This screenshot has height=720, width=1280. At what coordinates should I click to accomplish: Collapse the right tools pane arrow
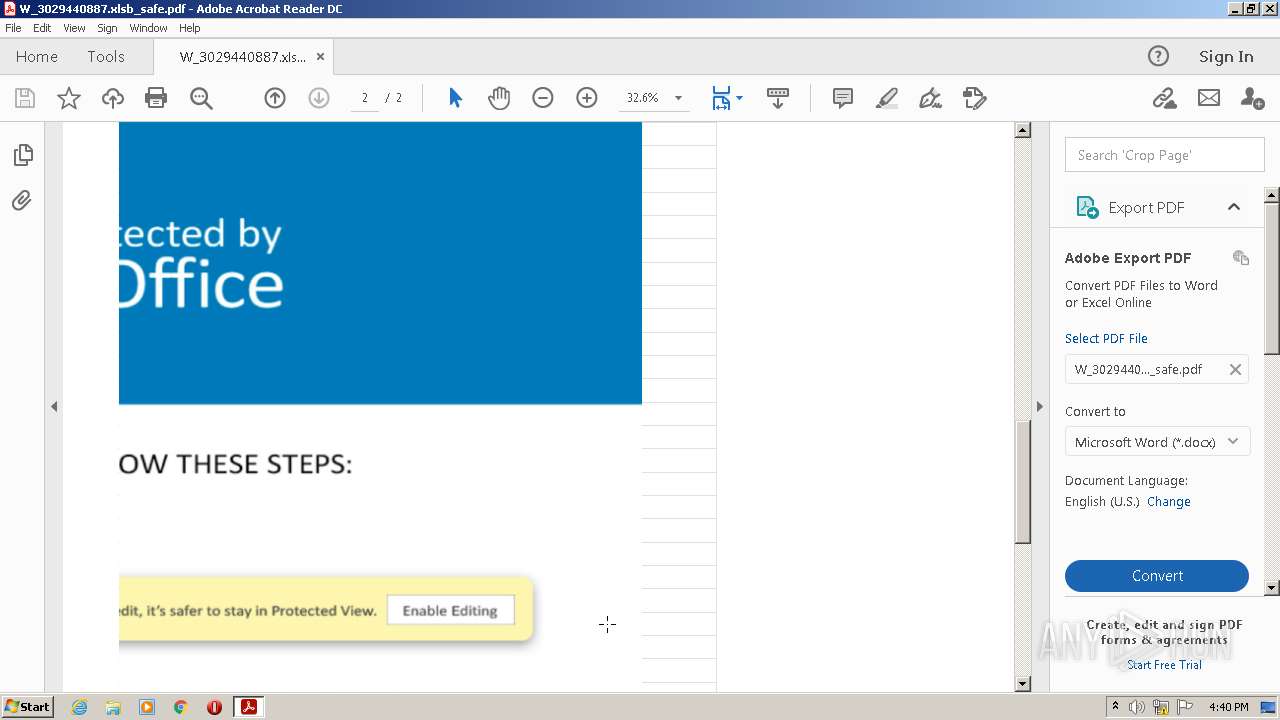click(1040, 406)
